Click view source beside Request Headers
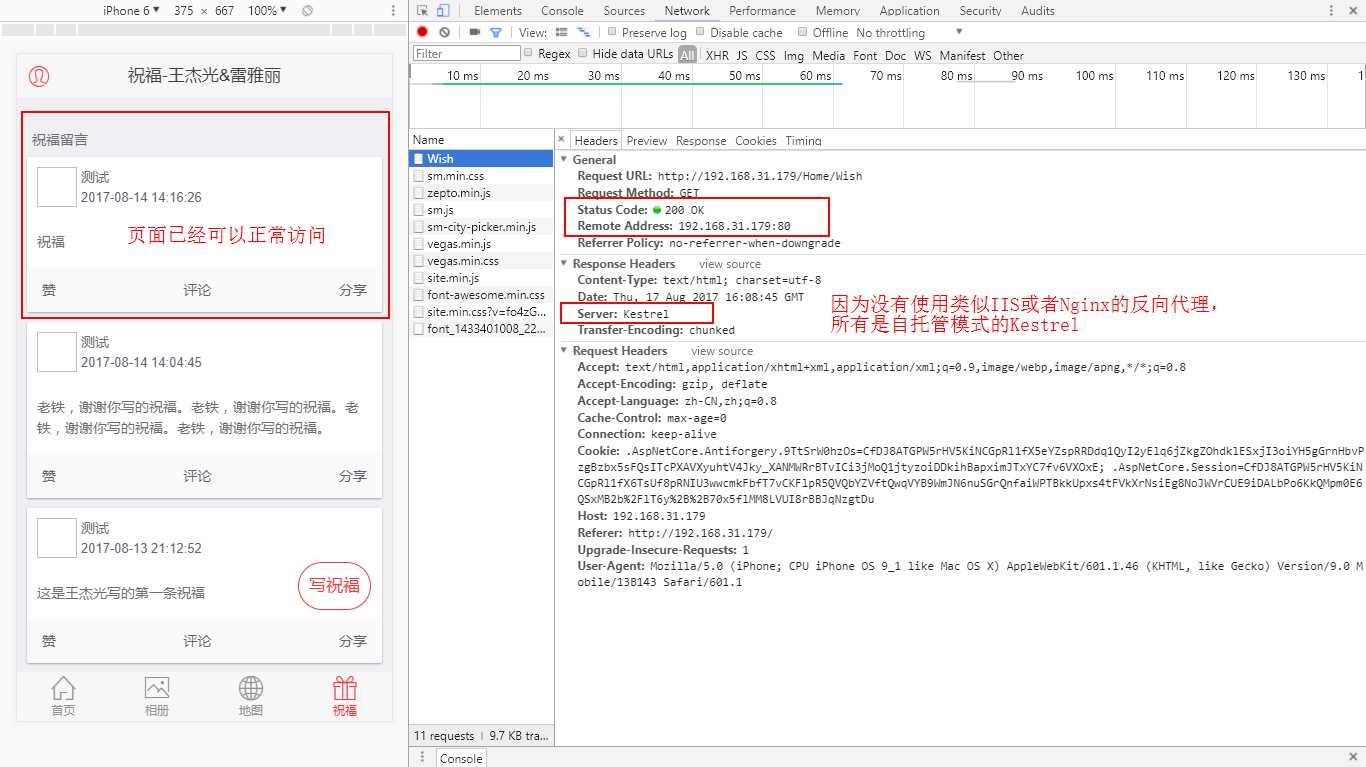This screenshot has height=767, width=1366. [722, 351]
